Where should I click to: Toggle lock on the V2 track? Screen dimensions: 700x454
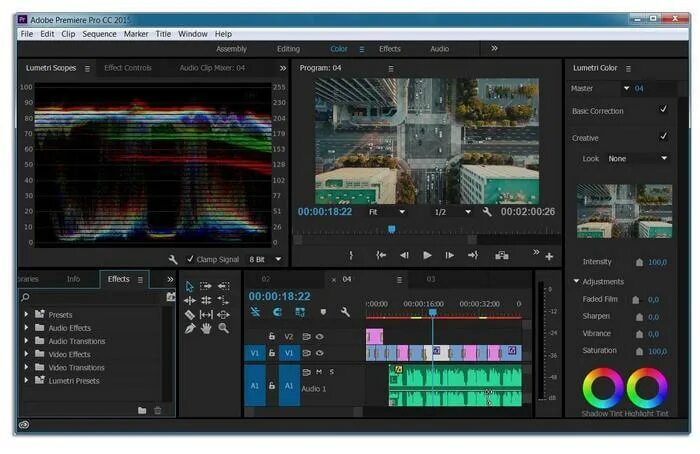(272, 337)
